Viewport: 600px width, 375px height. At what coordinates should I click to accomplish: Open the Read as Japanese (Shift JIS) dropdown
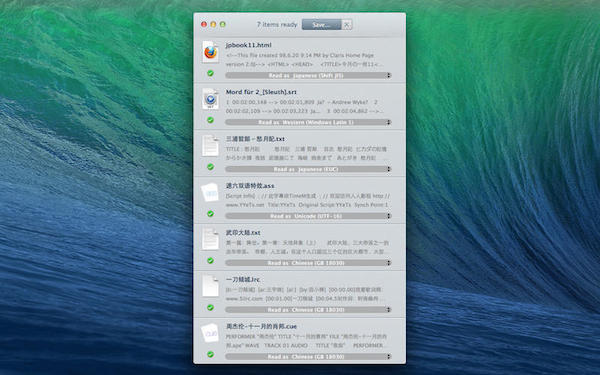coord(308,75)
